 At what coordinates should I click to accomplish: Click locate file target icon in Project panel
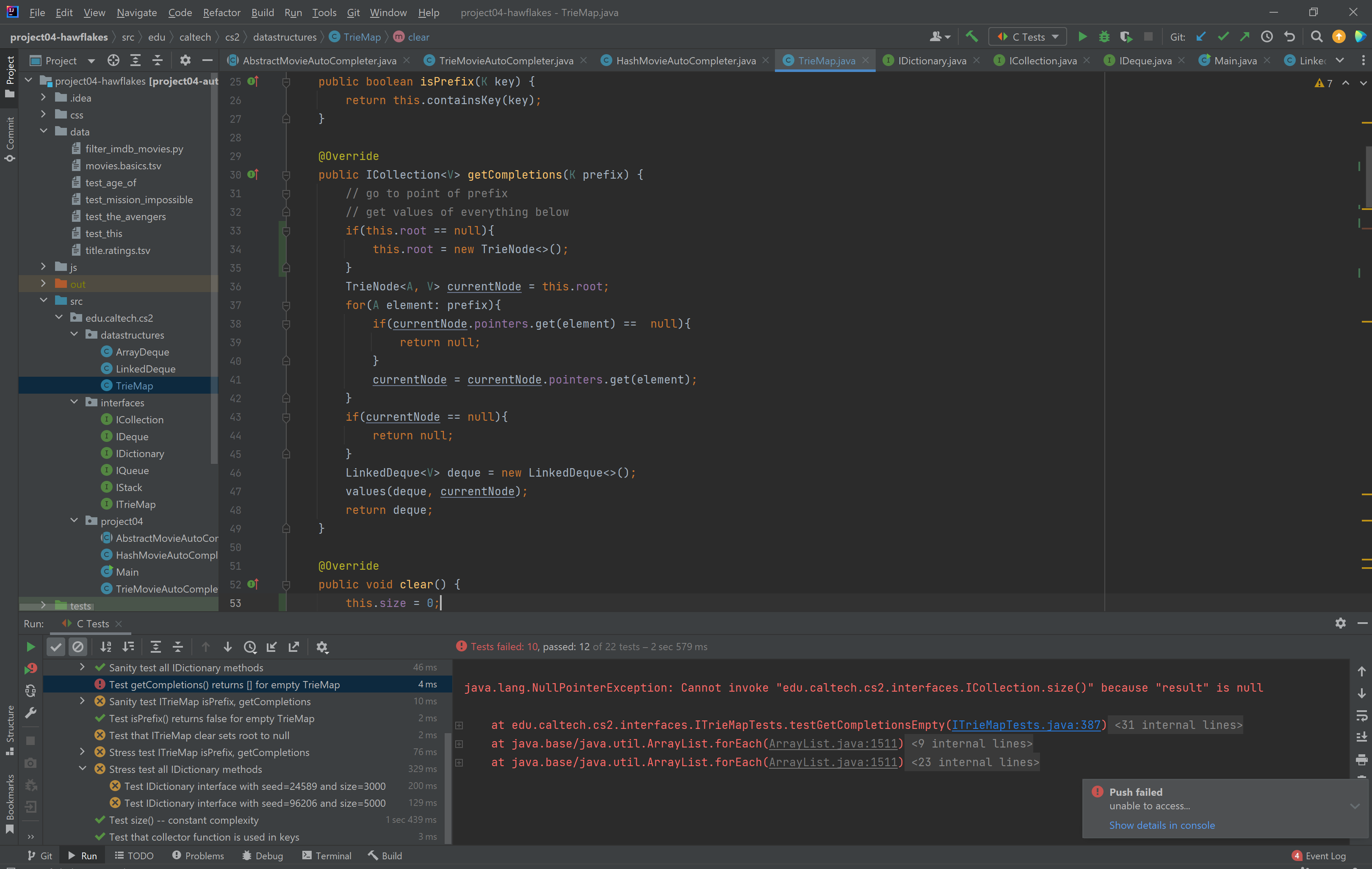click(x=113, y=61)
